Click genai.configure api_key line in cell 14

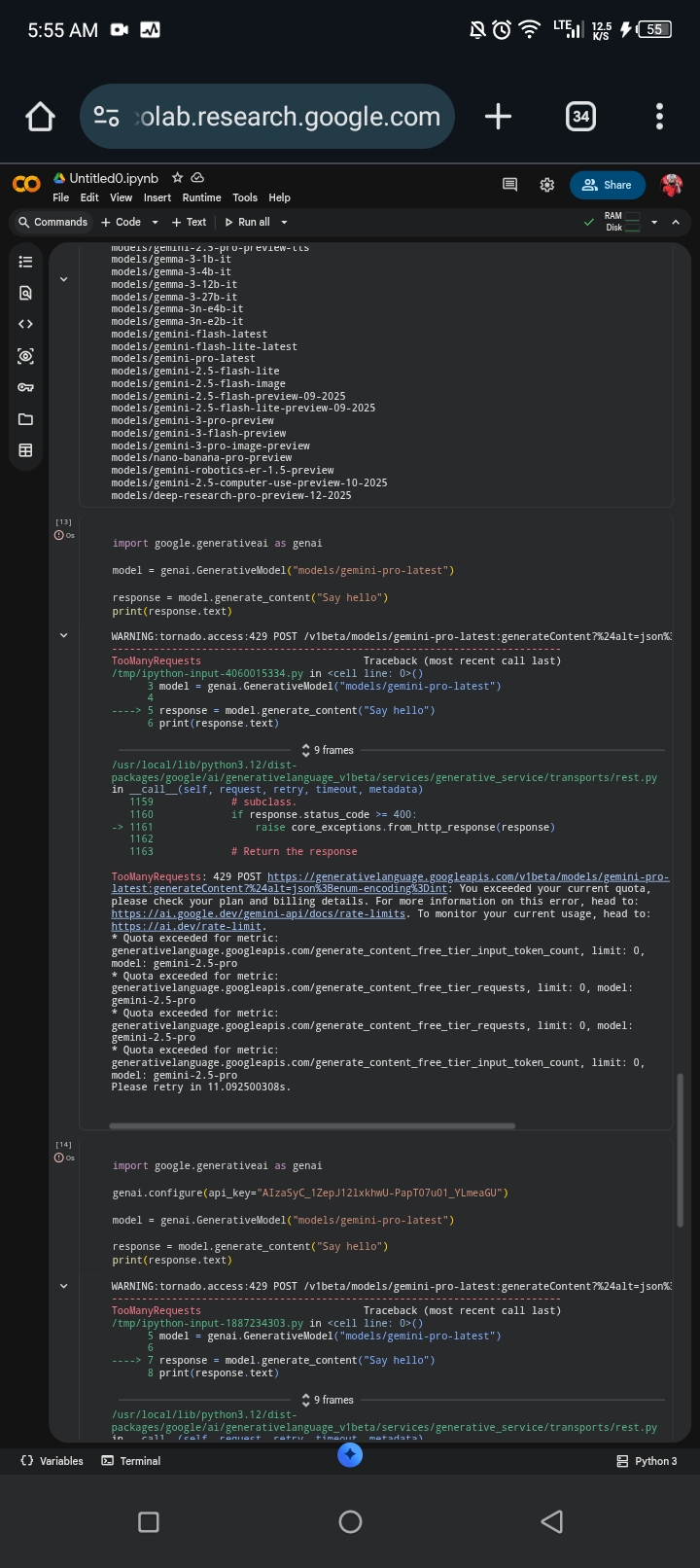click(x=310, y=1193)
